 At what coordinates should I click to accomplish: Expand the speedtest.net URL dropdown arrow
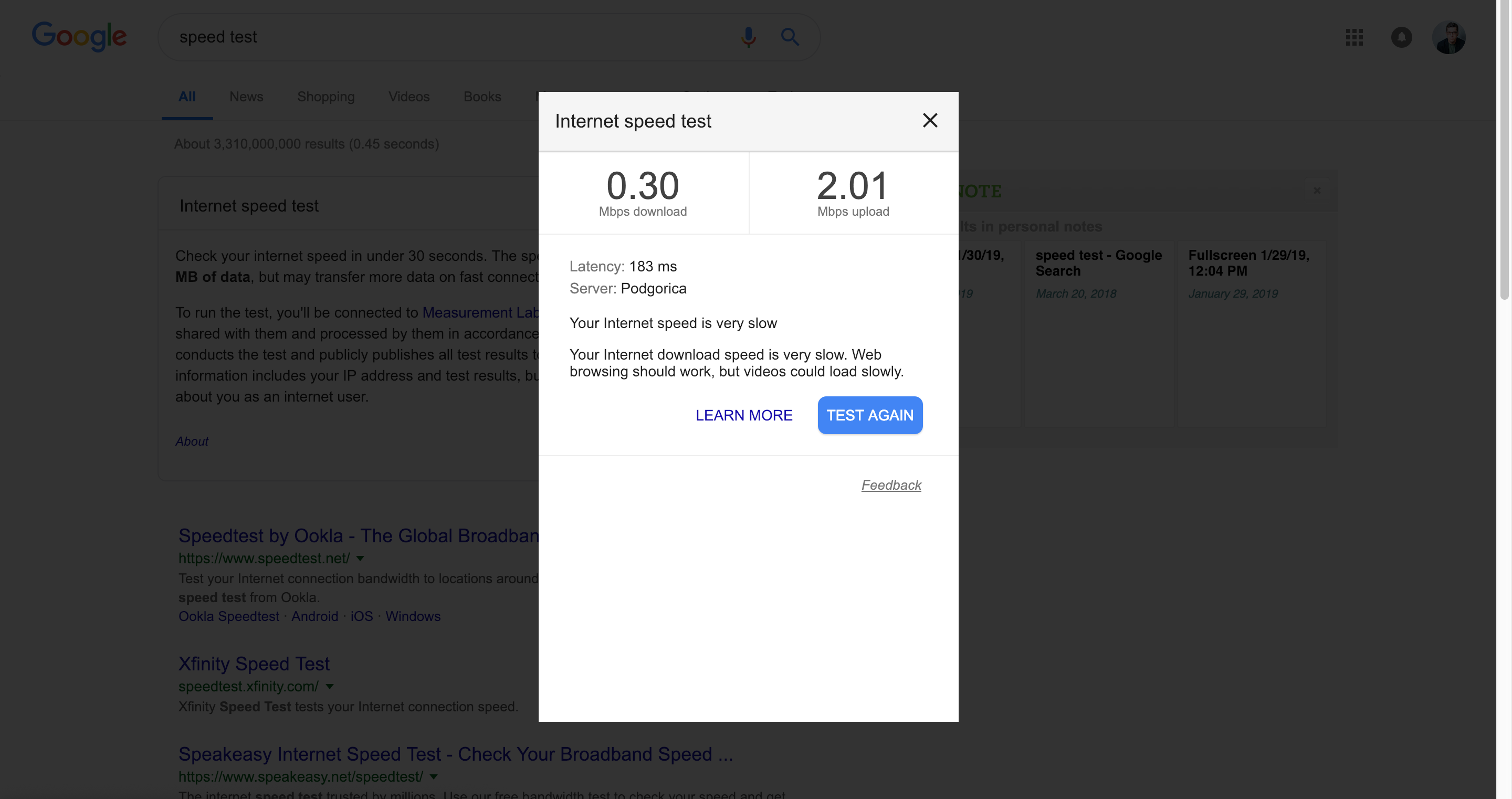(x=360, y=558)
